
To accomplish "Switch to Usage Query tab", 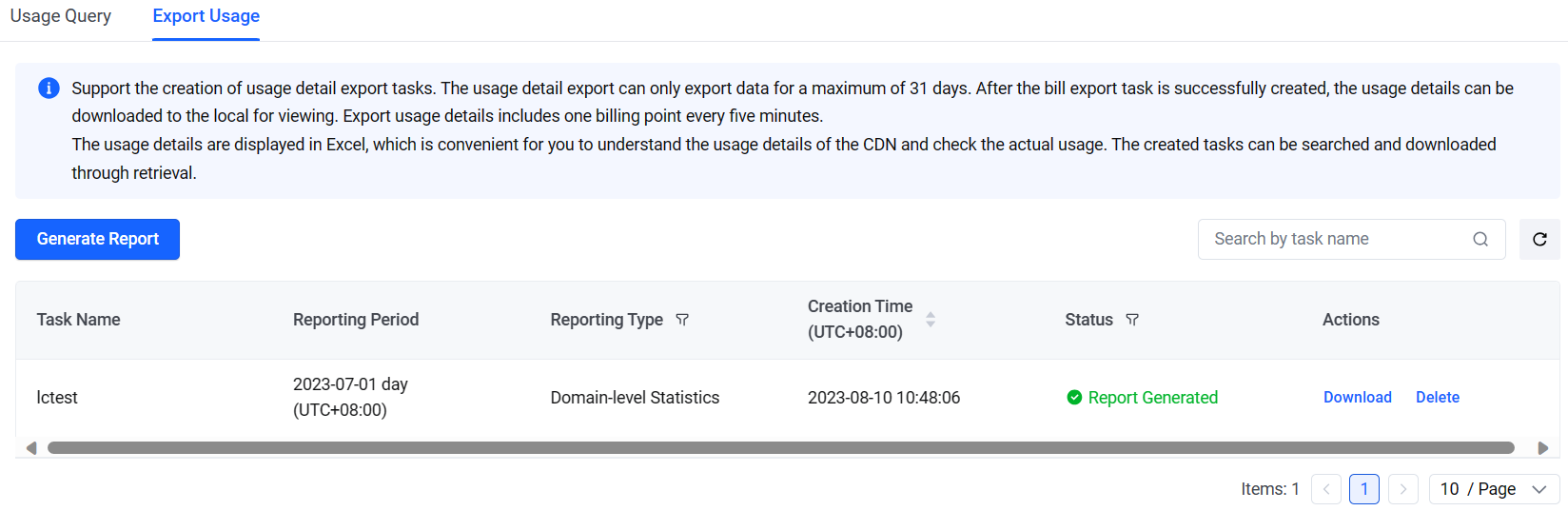I will [61, 16].
